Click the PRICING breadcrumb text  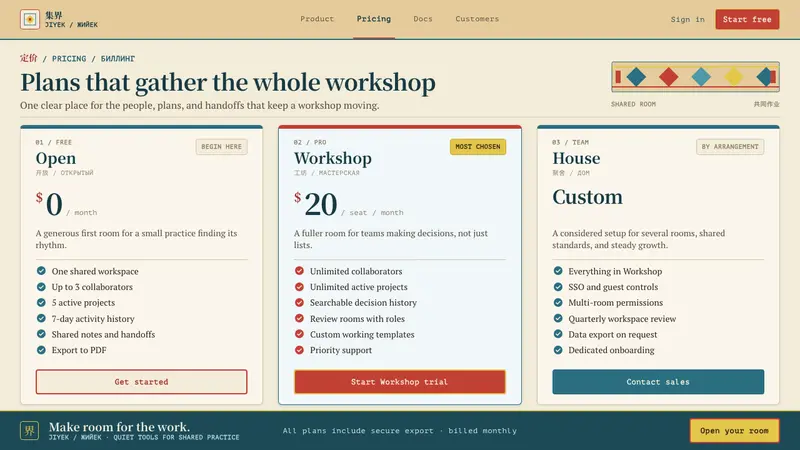point(69,59)
